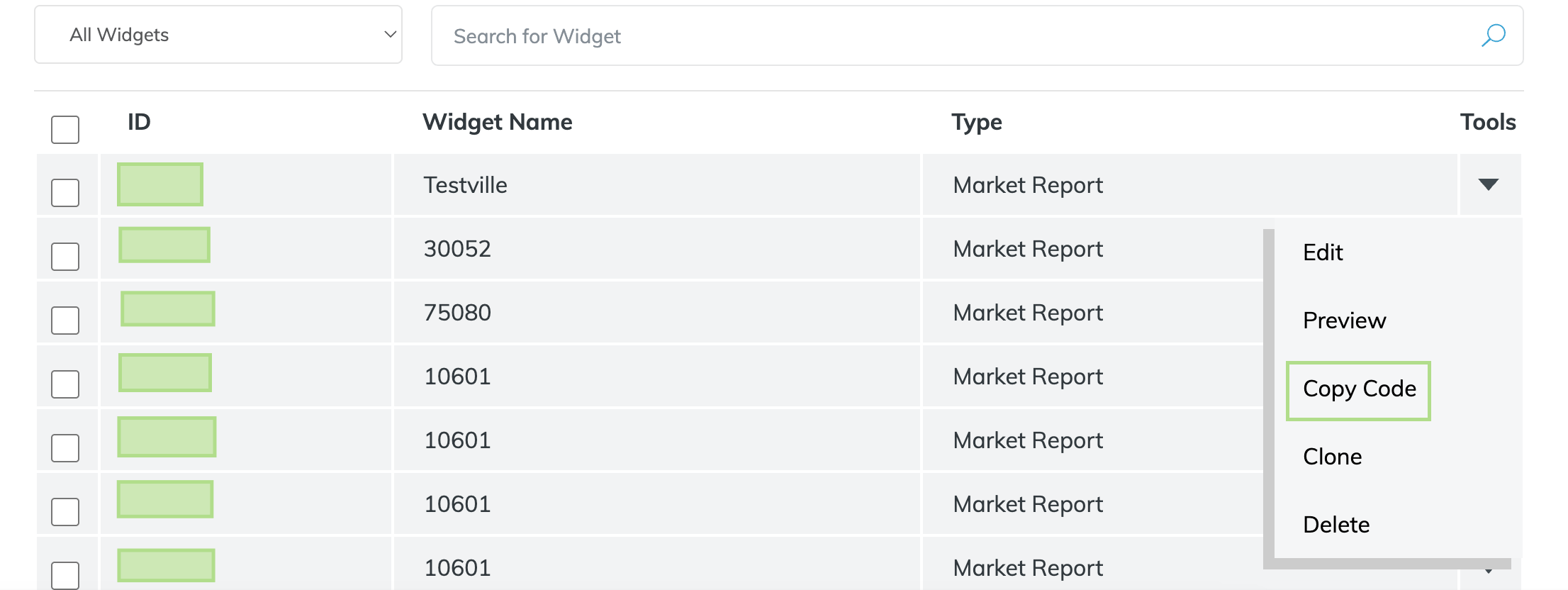
Task: Select the 30052 row checkbox
Action: click(65, 256)
